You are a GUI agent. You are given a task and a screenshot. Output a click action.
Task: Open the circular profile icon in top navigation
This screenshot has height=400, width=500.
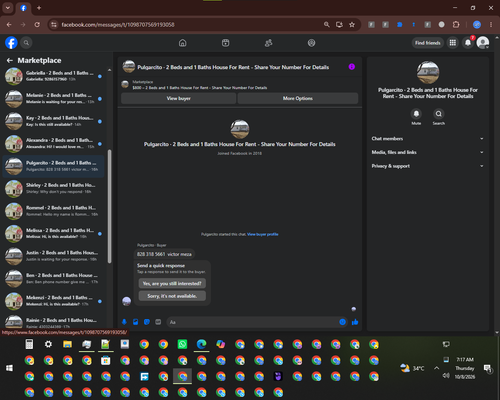click(311, 43)
